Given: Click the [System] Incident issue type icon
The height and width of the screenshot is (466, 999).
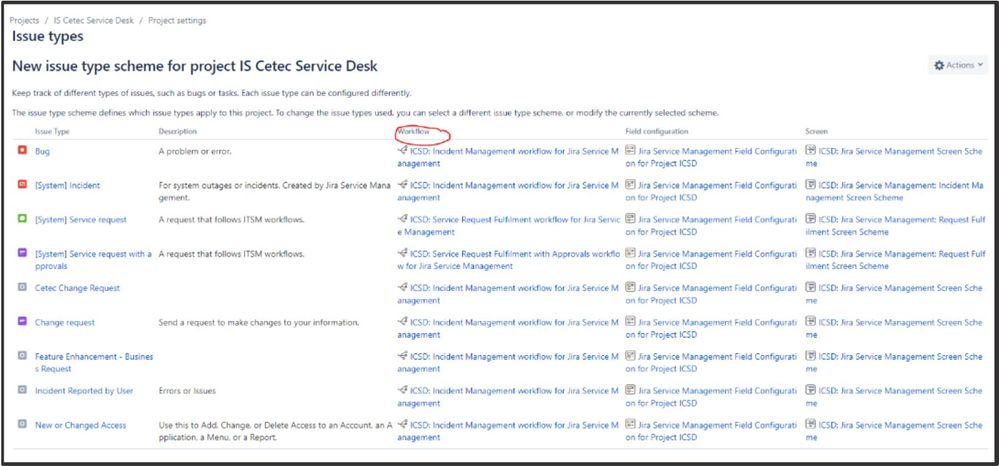Looking at the screenshot, I should (x=22, y=185).
